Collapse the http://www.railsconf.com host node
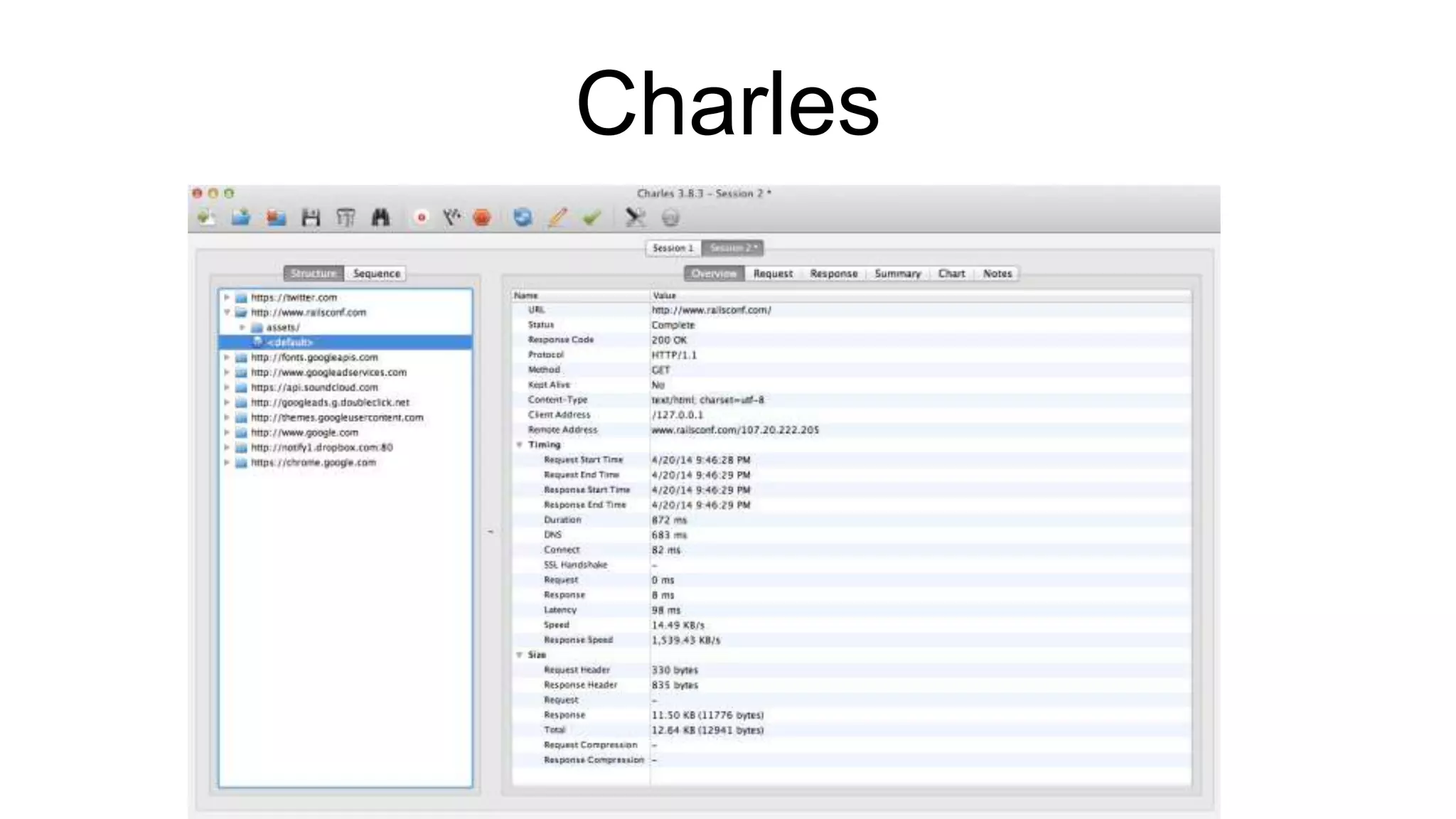 (227, 313)
